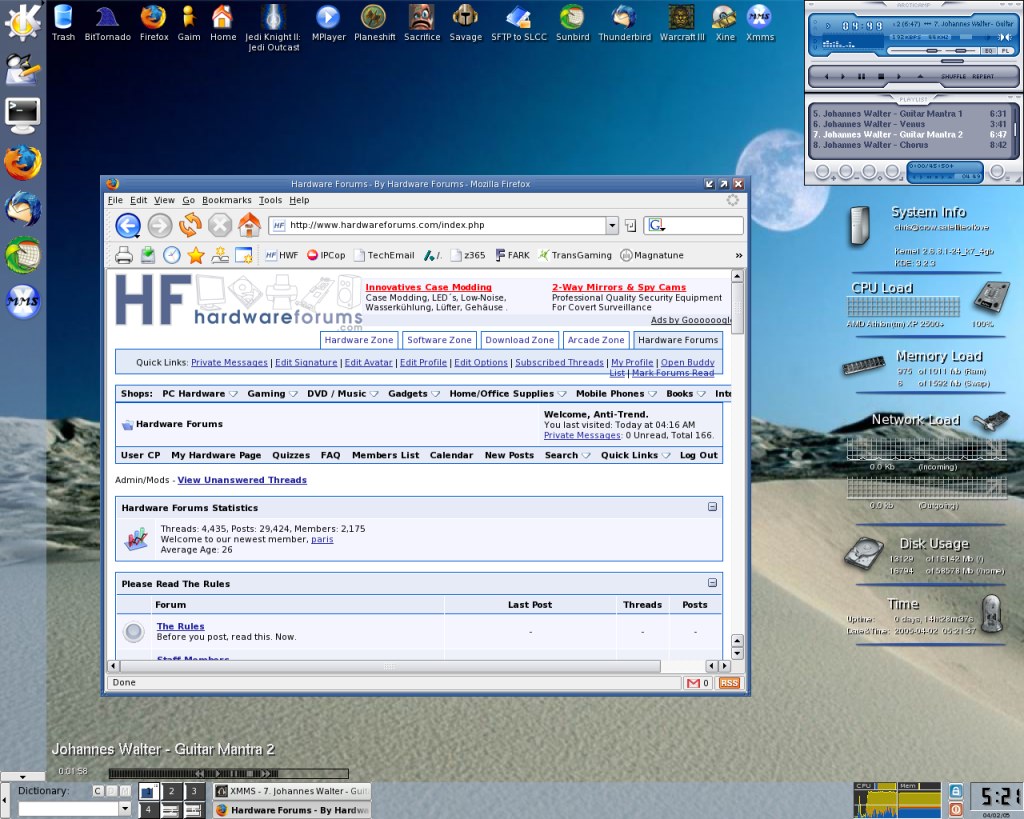Screen dimensions: 1024x819
Task: Switch to the Hardware Zone tab
Action: coord(359,340)
